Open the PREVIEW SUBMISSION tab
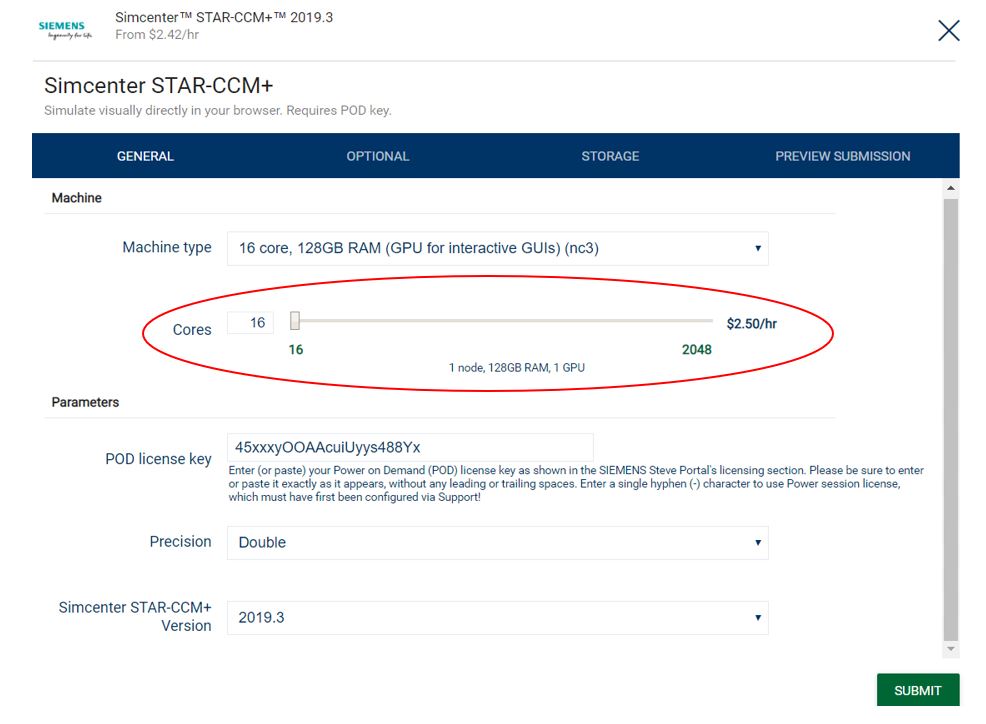 (x=842, y=156)
